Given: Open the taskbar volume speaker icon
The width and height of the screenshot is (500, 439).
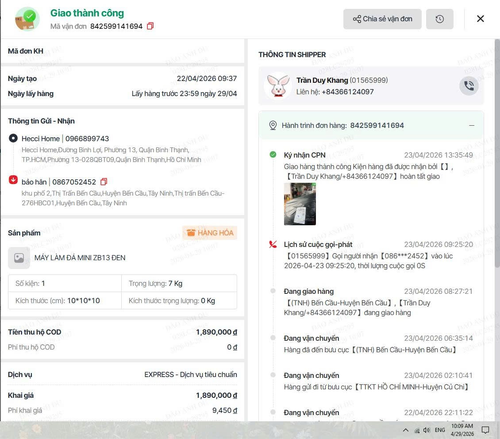Looking at the screenshot, I should pyautogui.click(x=426, y=430).
